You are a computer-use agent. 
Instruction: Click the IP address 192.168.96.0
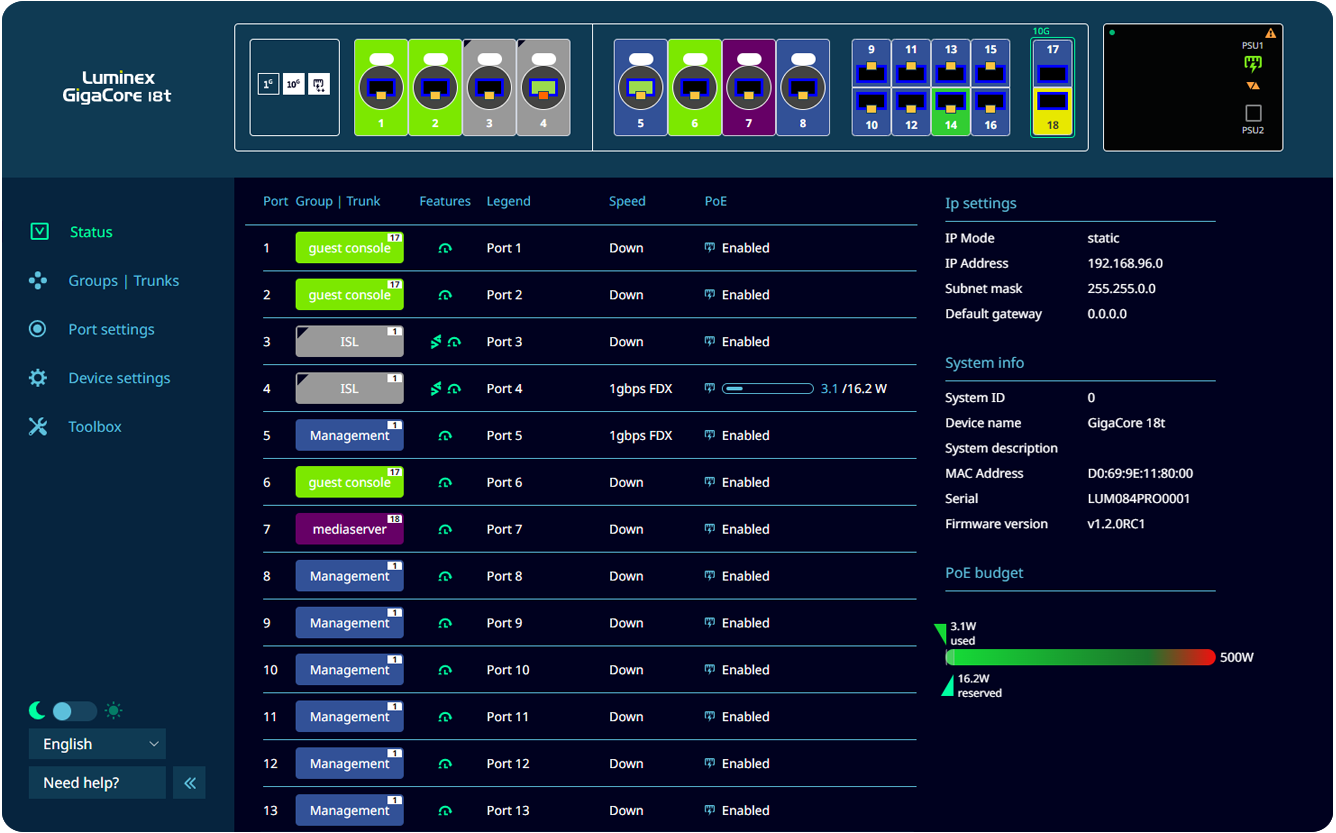(x=1125, y=264)
